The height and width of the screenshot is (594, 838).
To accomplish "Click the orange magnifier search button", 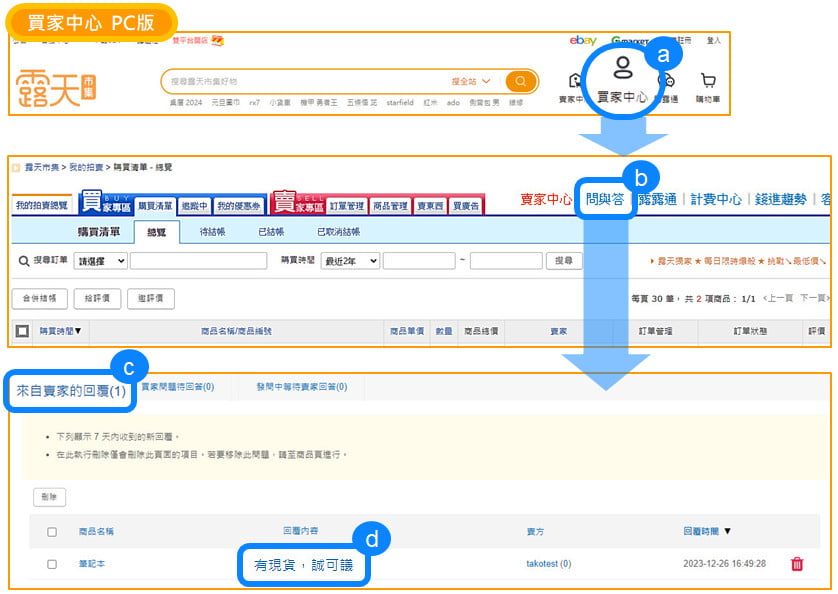I will click(x=521, y=81).
